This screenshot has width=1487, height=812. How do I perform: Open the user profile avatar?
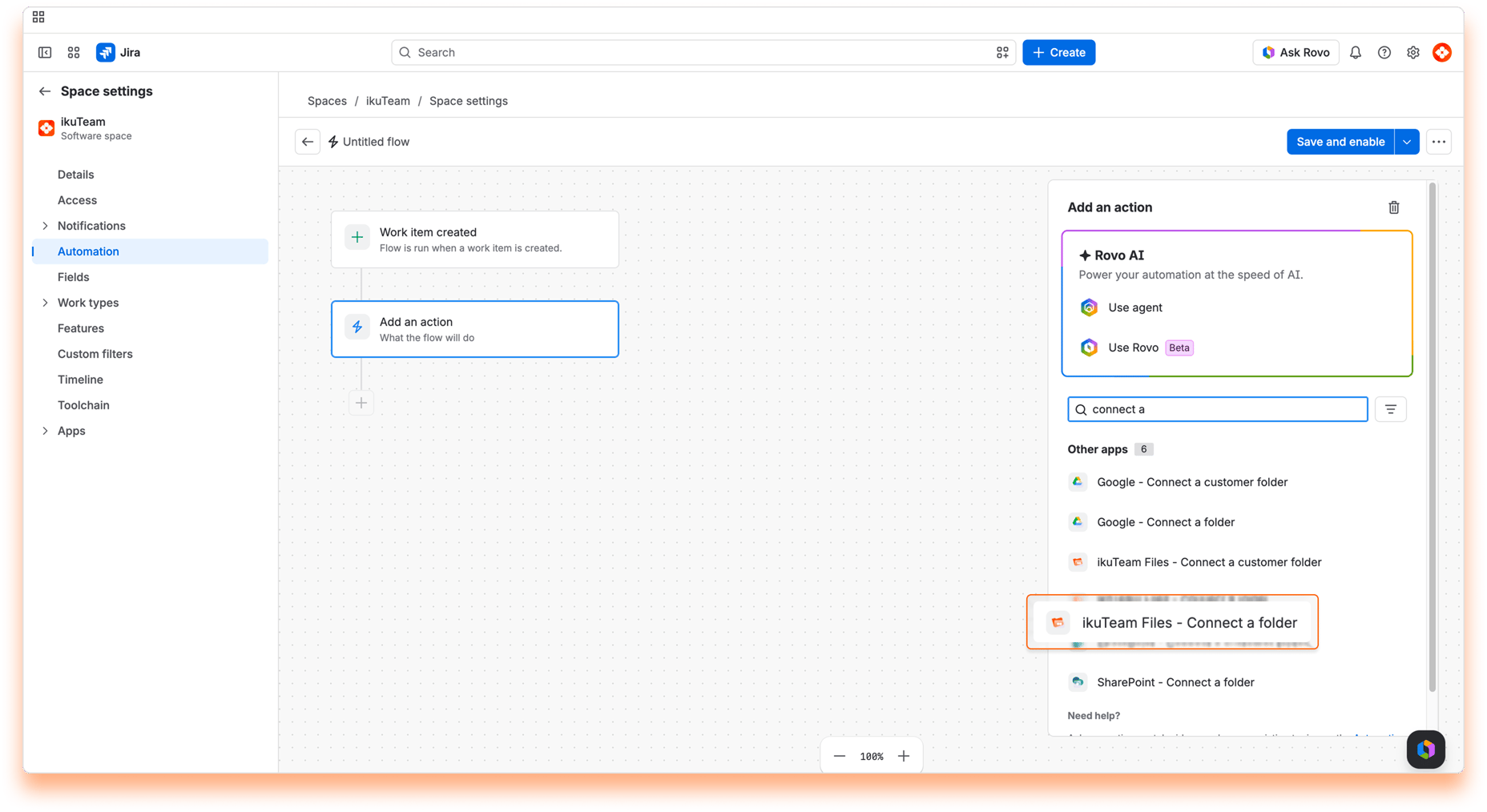[1442, 52]
